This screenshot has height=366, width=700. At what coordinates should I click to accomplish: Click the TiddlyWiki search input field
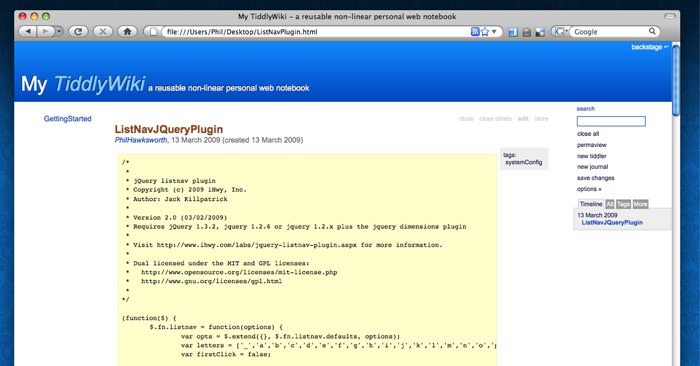(611, 121)
